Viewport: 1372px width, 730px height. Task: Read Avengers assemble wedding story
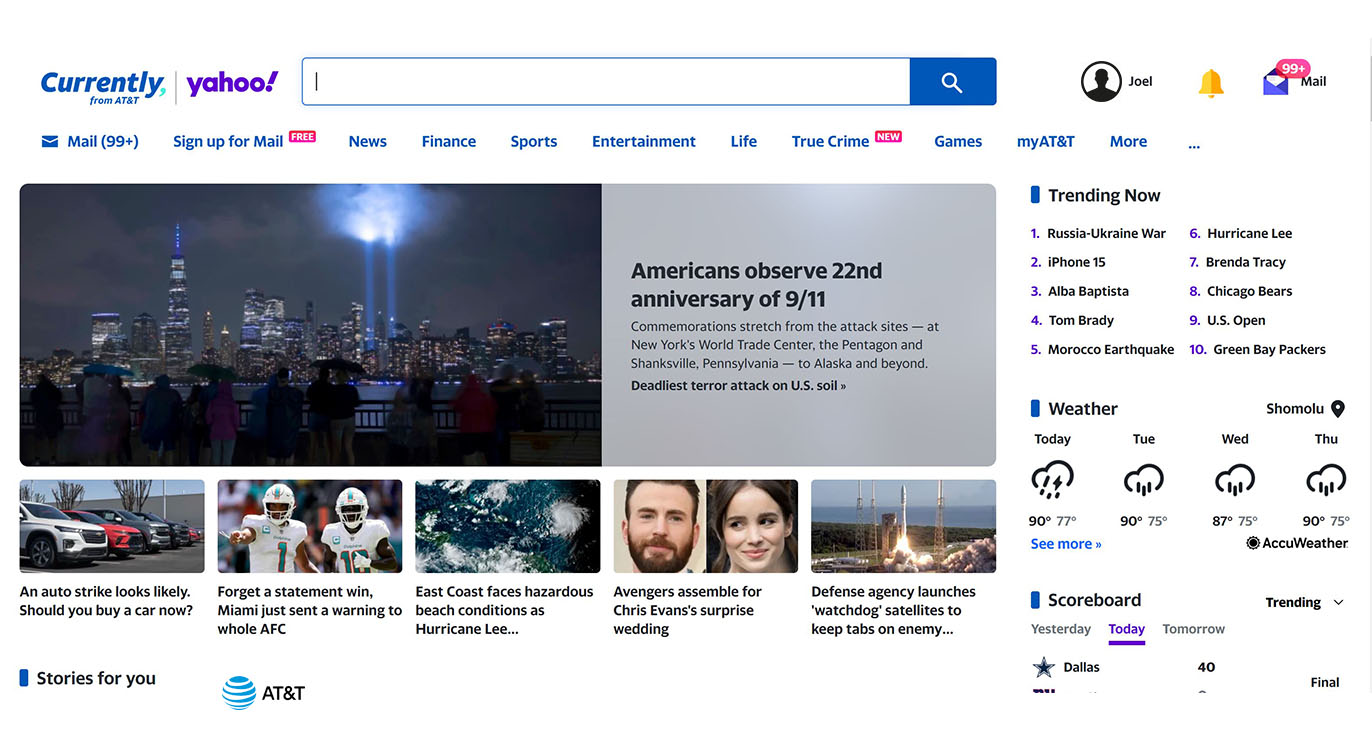pos(688,610)
